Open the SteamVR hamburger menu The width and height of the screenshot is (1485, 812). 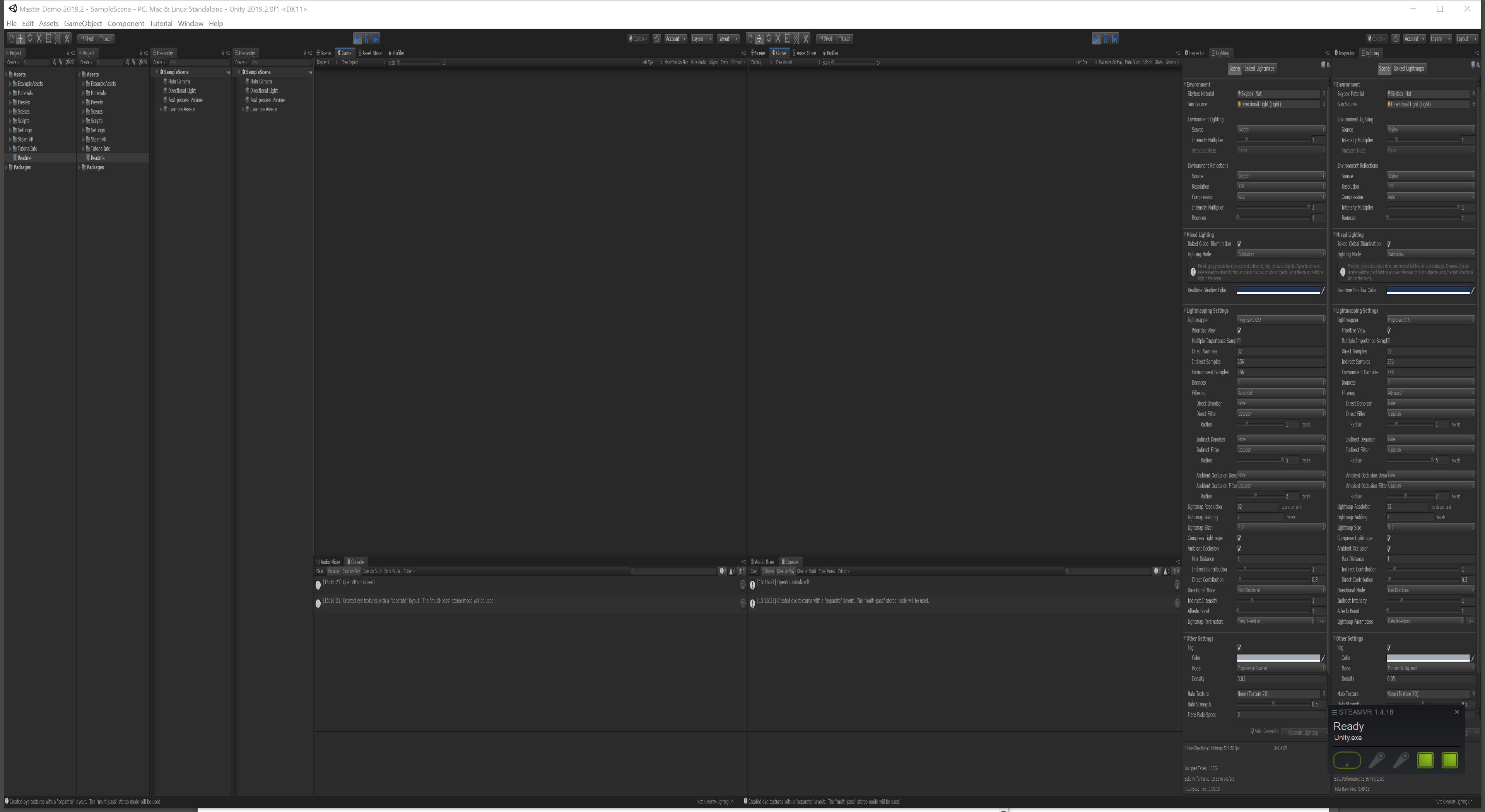(1334, 712)
